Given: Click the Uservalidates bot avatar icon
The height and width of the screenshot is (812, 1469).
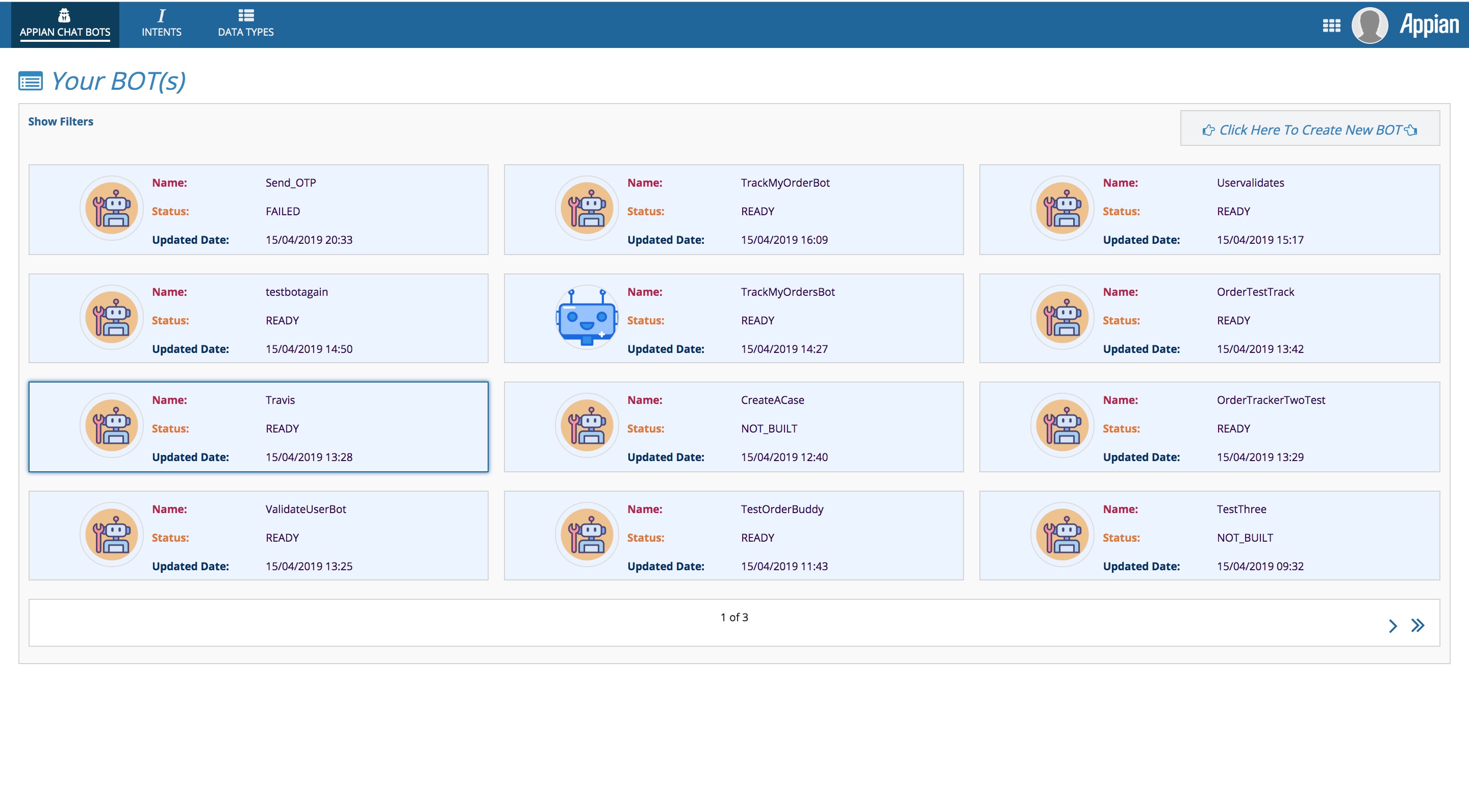Looking at the screenshot, I should (1062, 208).
